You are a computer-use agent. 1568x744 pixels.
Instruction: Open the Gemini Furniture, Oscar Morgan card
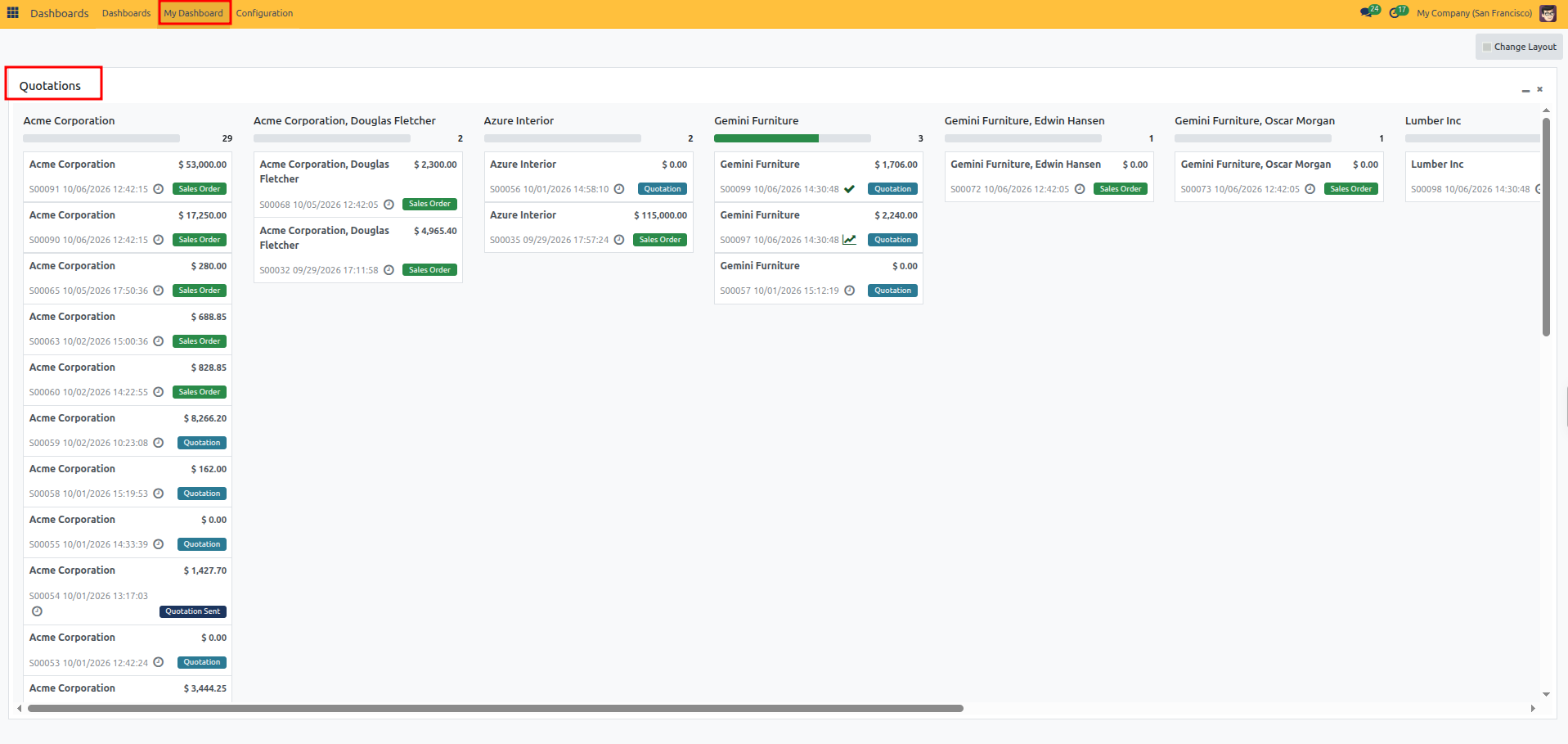pos(1279,177)
